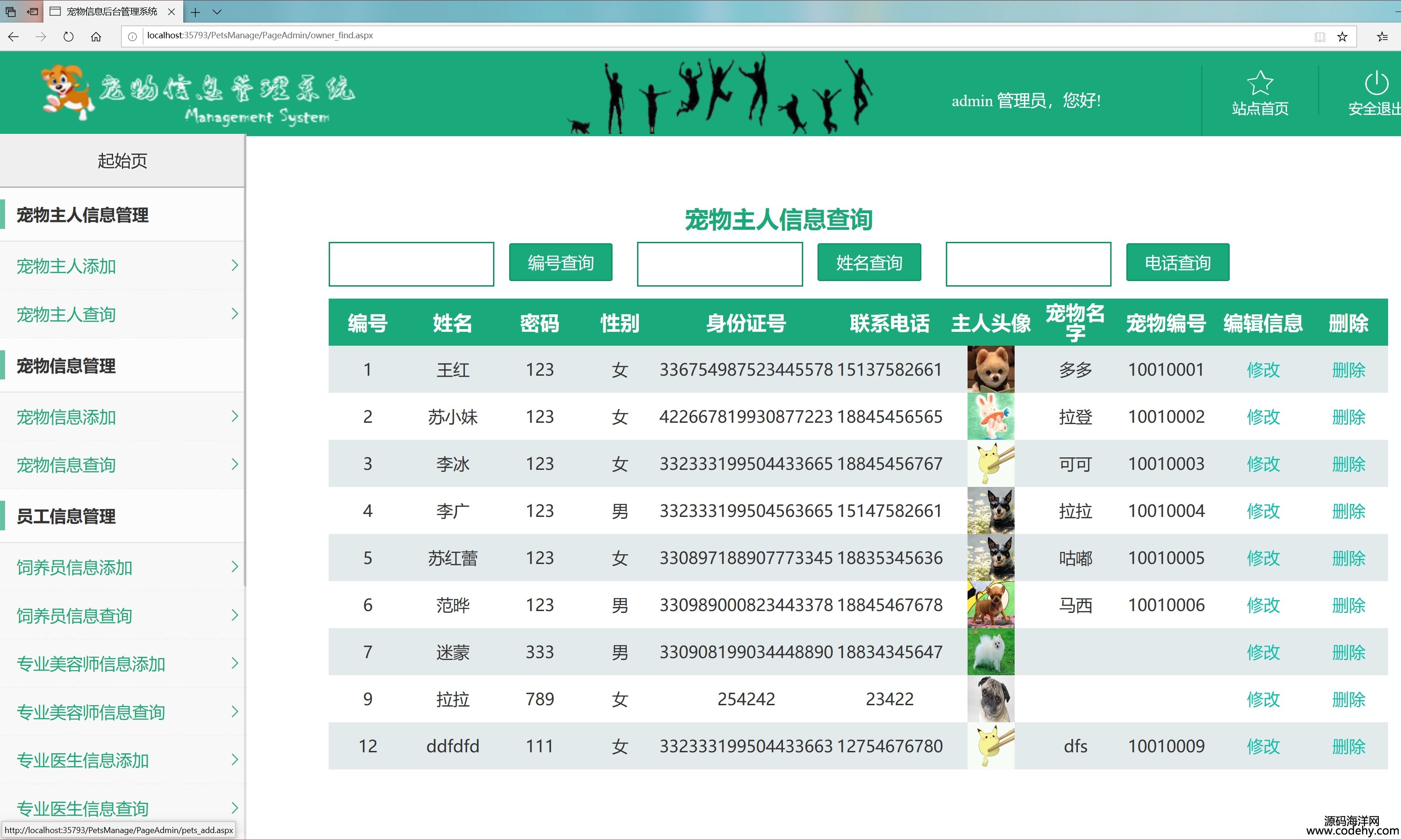The height and width of the screenshot is (840, 1401).
Task: Add page to favorites star icon
Action: 1342,37
